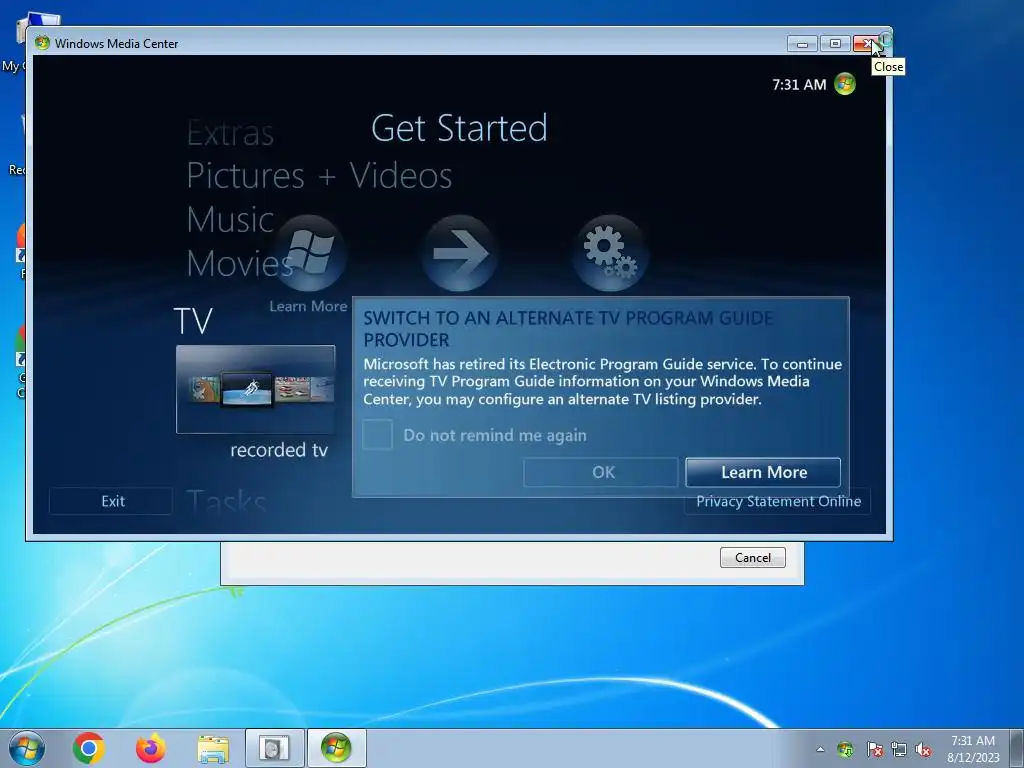Screen dimensions: 1024x768
Task: Click the green Media Center tray icon
Action: (x=845, y=749)
